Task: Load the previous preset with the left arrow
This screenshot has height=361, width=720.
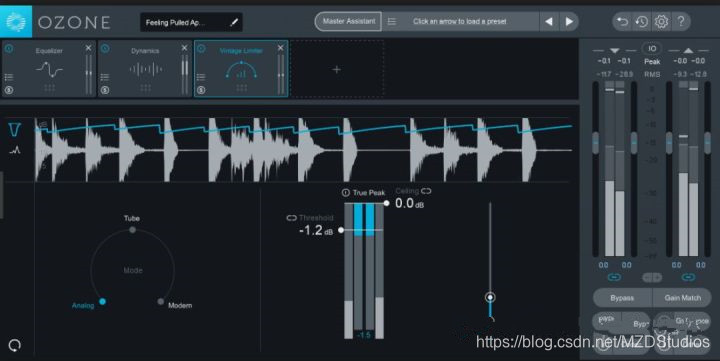Action: 549,22
